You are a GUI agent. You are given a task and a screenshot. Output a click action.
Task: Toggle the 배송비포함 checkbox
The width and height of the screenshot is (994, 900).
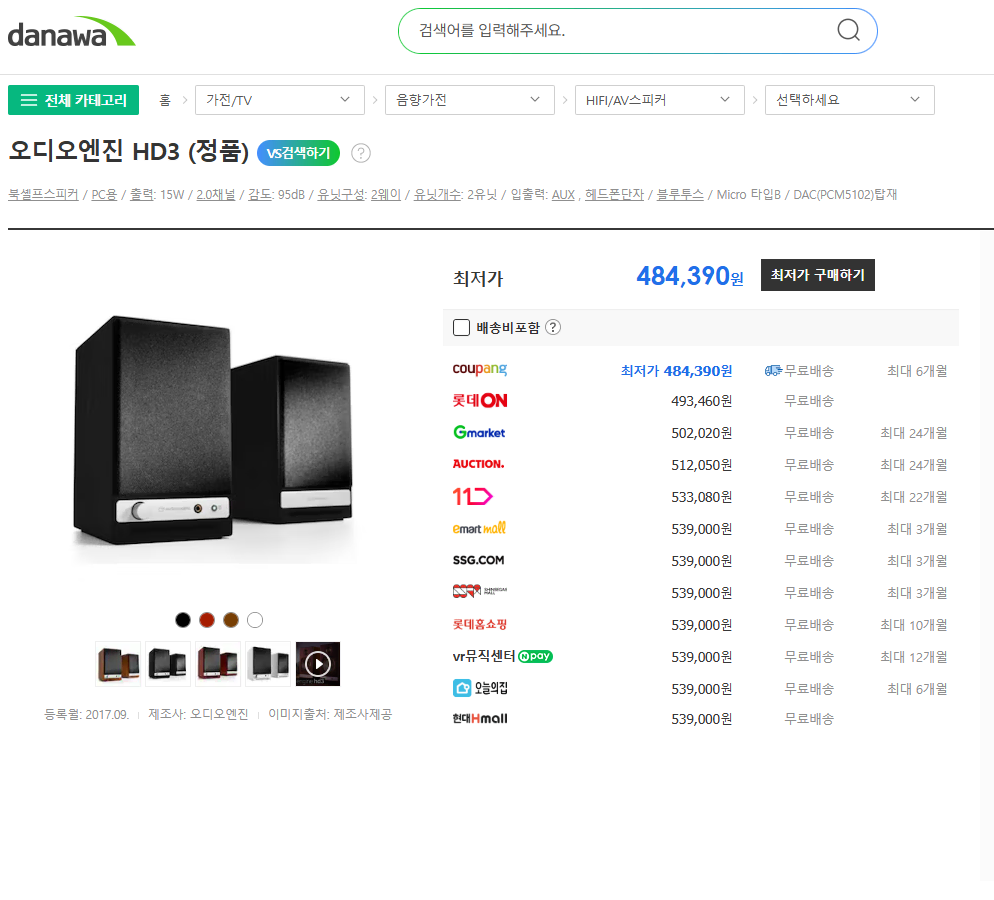coord(462,327)
